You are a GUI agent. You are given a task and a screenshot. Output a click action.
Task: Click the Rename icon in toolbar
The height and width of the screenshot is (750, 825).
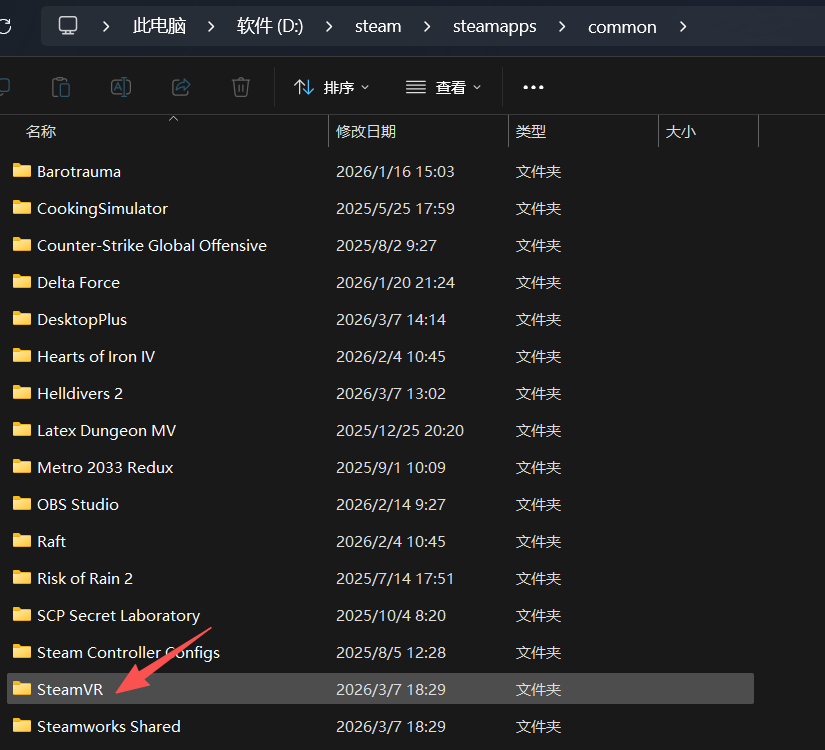tap(121, 87)
